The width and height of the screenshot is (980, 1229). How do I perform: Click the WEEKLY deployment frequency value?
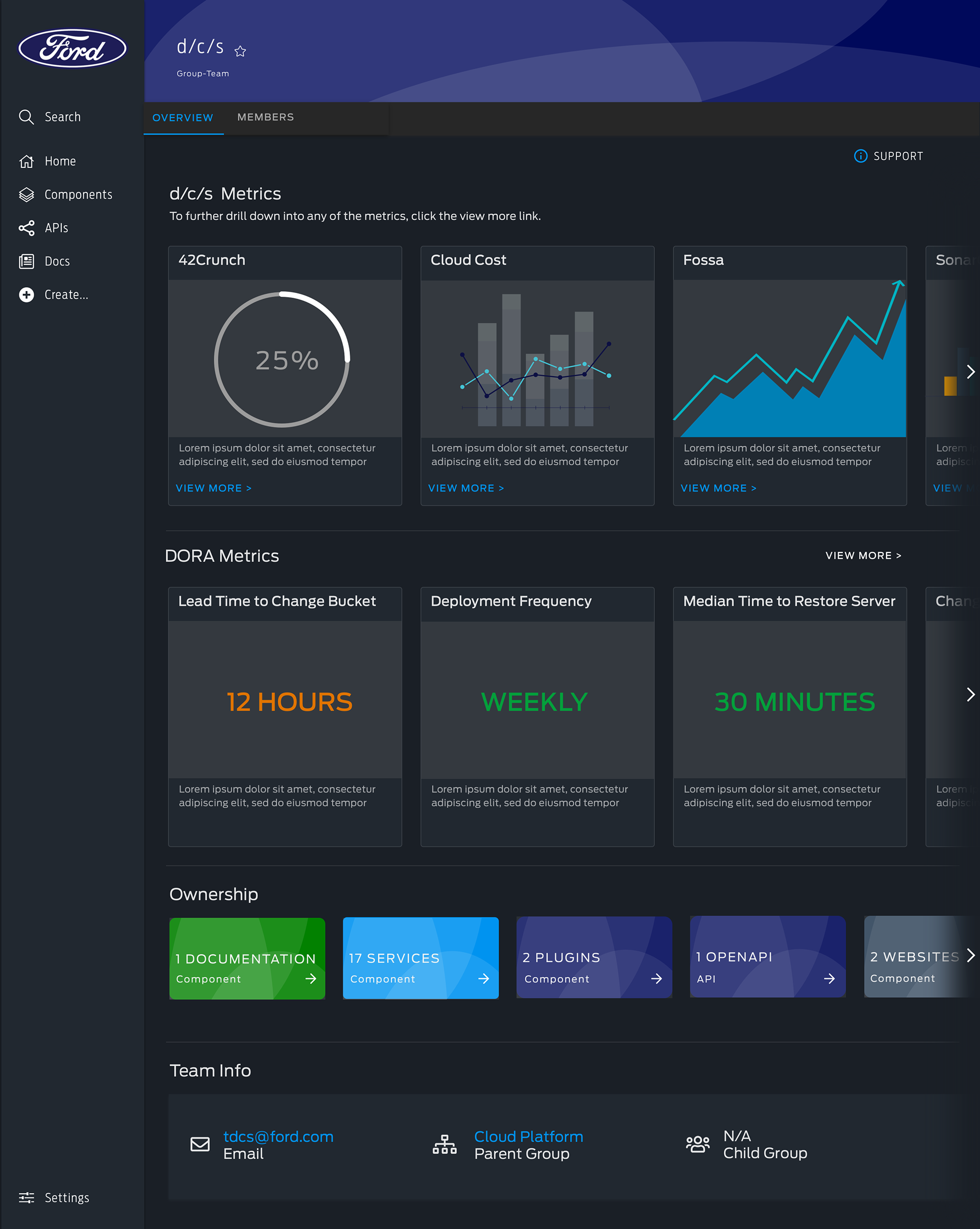point(534,702)
